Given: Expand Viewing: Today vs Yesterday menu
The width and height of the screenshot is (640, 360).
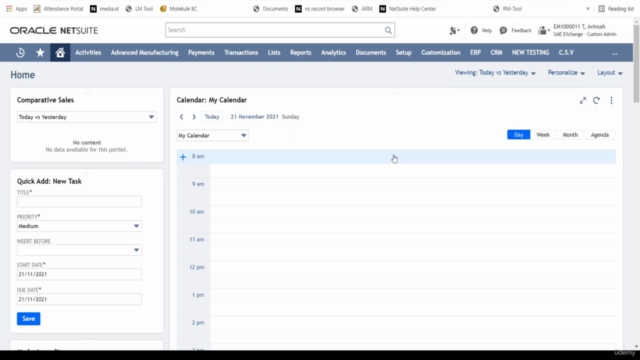Looking at the screenshot, I should (x=495, y=73).
